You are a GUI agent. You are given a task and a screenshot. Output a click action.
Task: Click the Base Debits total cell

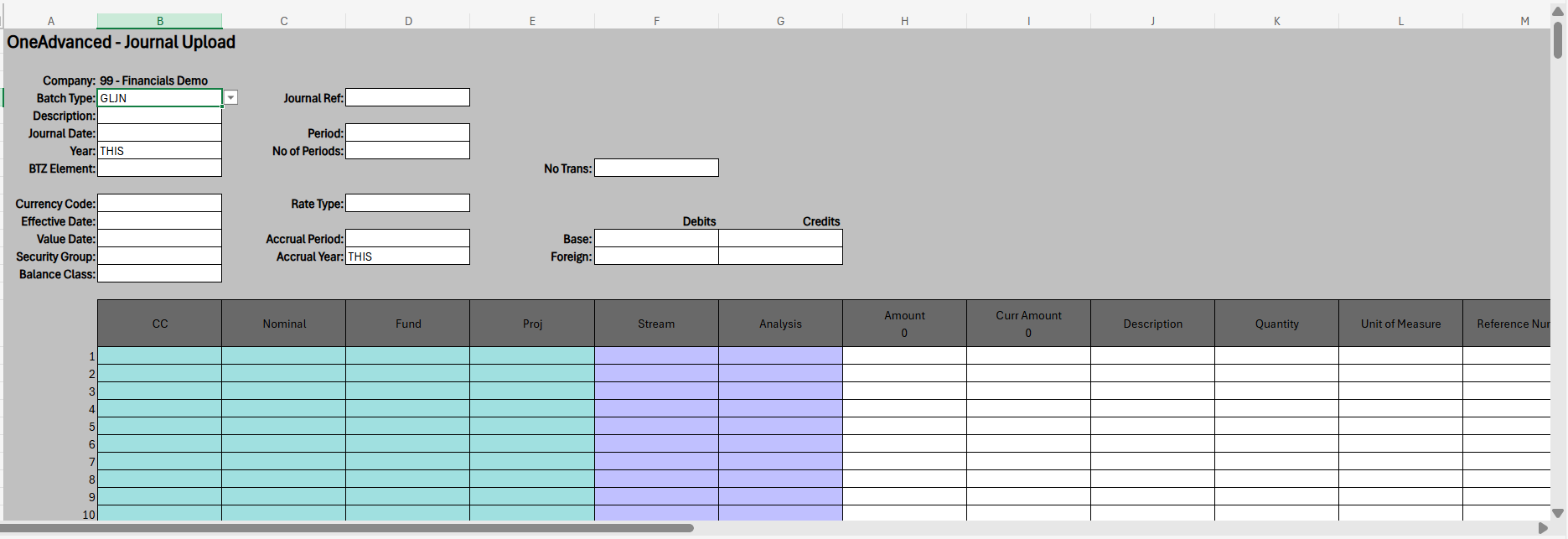click(x=656, y=239)
